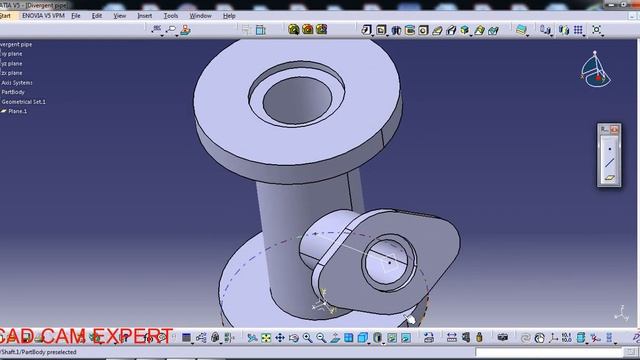
Task: Select Geometrical Set.1 tree node
Action: click(24, 102)
